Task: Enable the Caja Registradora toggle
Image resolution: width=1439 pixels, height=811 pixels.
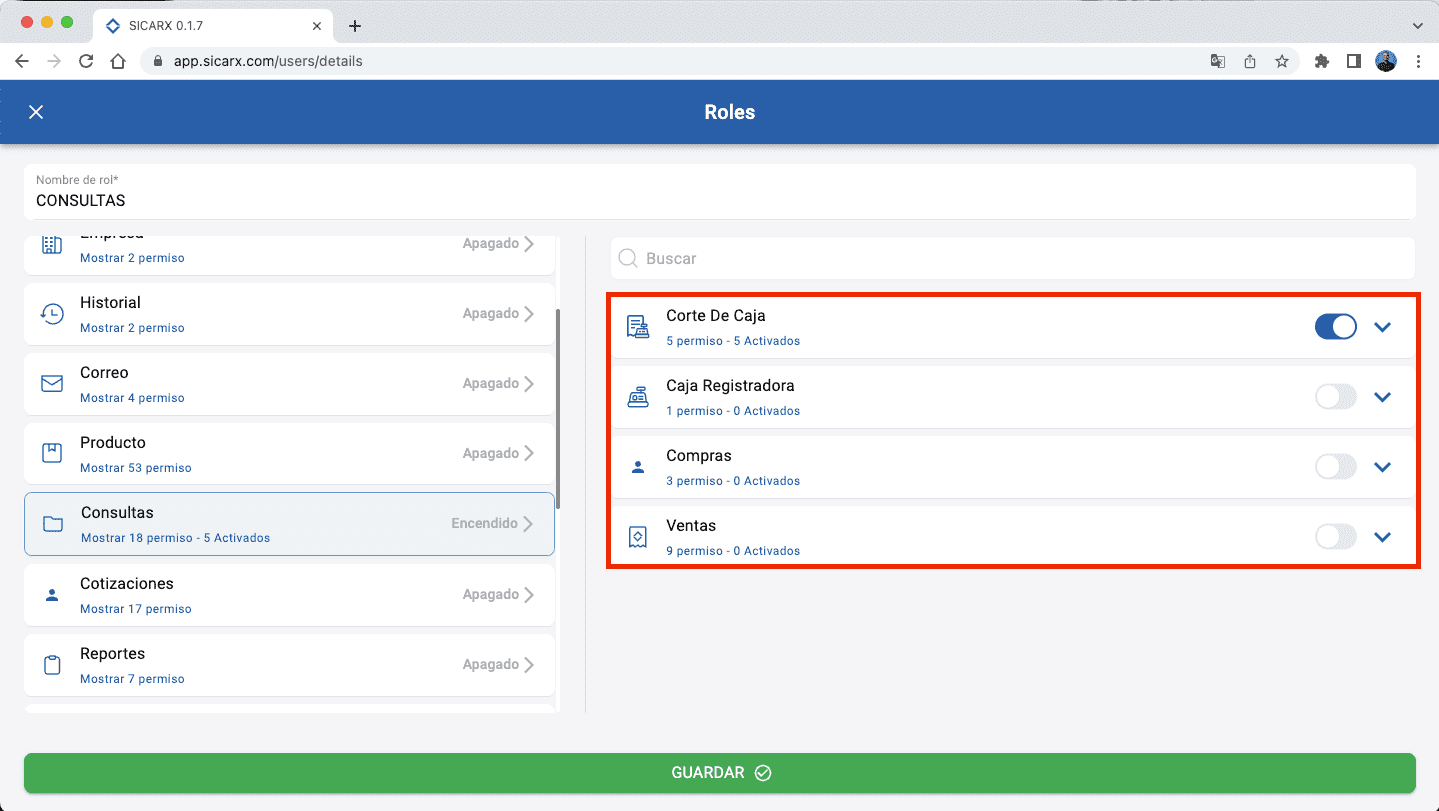Action: [x=1335, y=397]
